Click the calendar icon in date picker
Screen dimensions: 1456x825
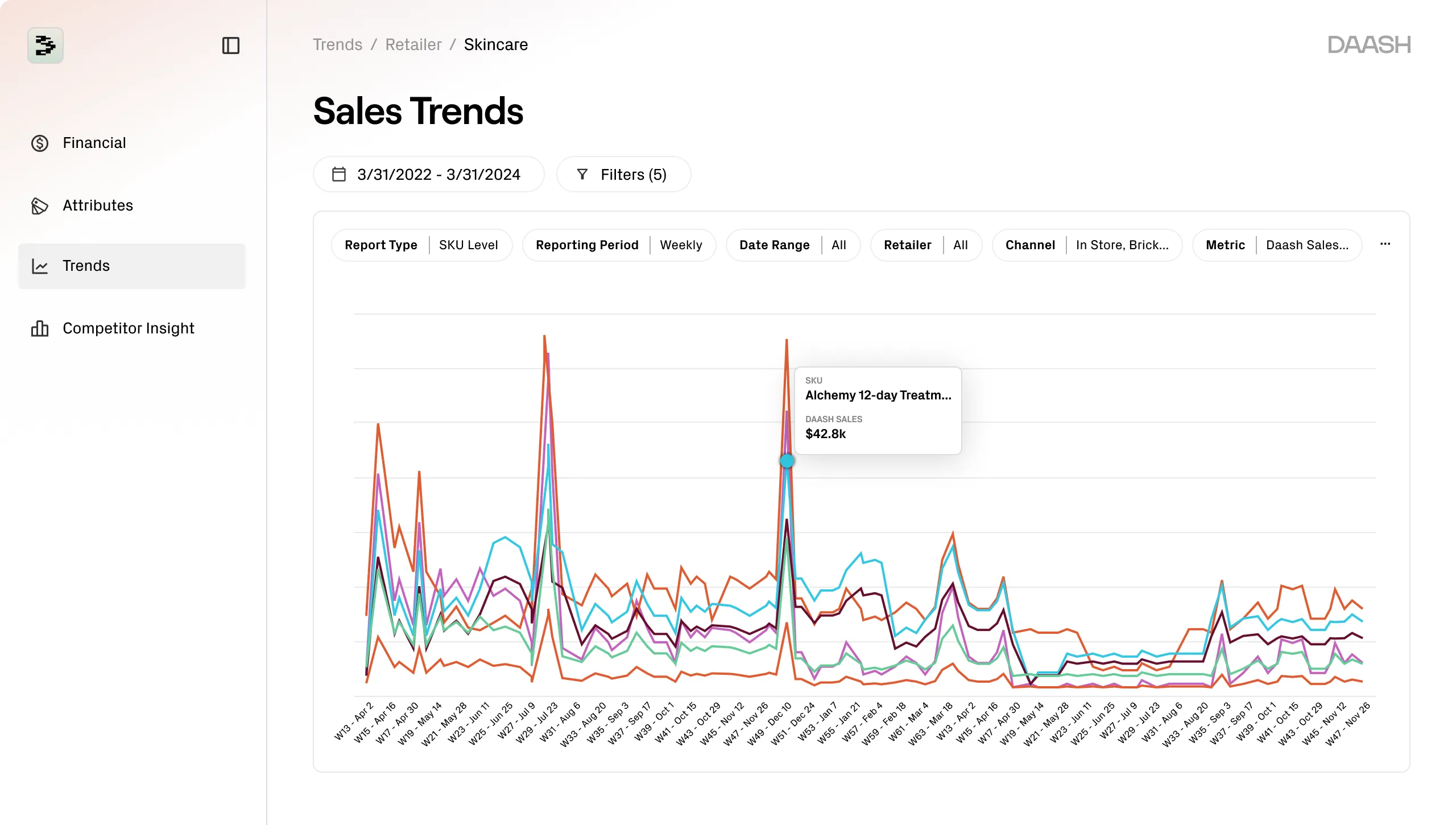[339, 174]
